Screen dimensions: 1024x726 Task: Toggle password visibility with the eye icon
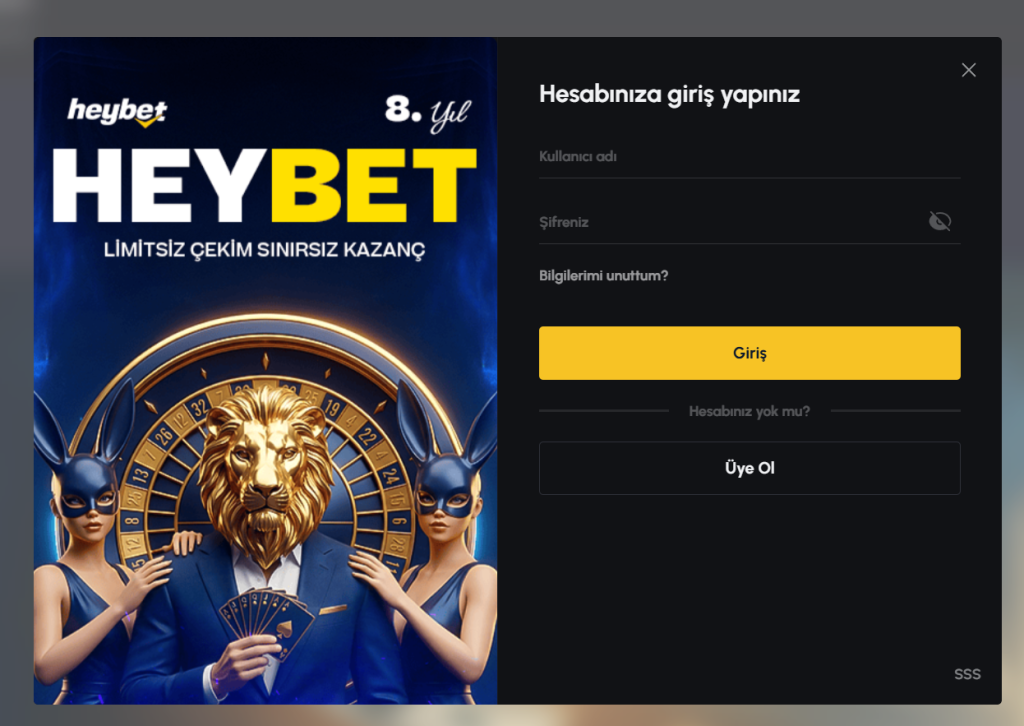(x=940, y=221)
